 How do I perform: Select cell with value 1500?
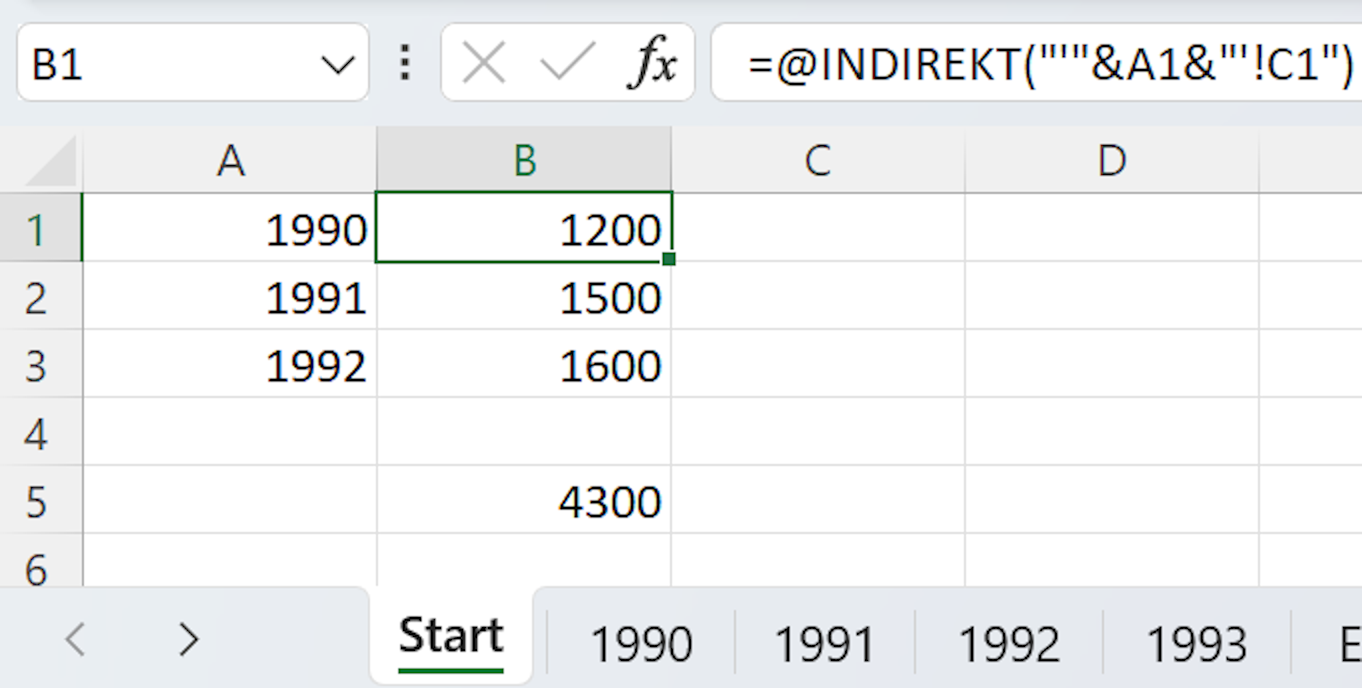pos(524,297)
